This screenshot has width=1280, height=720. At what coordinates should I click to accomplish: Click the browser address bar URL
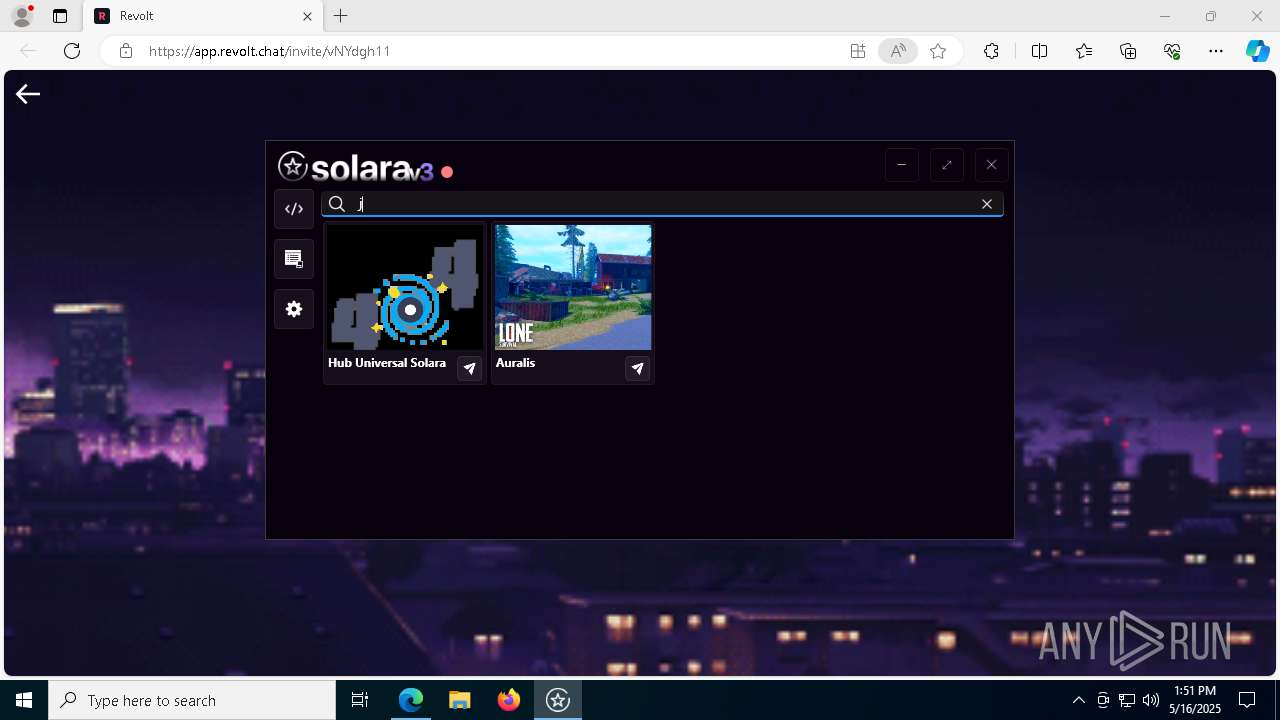269,51
